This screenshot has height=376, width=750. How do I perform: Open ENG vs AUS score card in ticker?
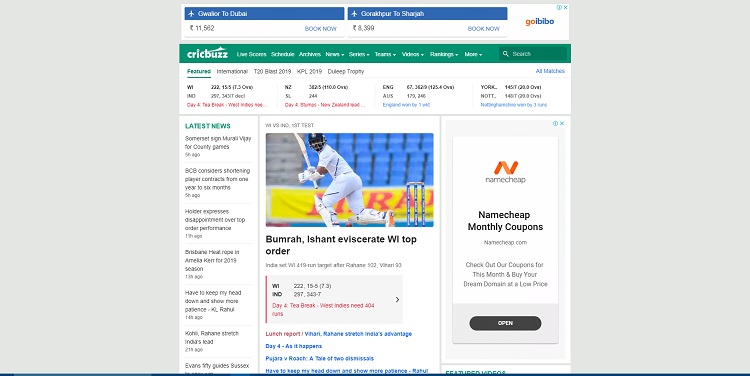[423, 96]
